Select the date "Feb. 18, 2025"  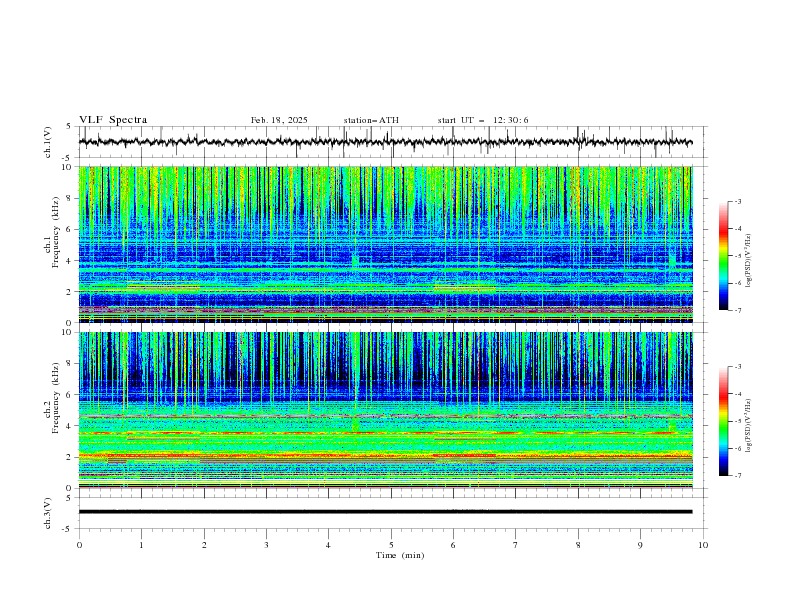coord(279,120)
